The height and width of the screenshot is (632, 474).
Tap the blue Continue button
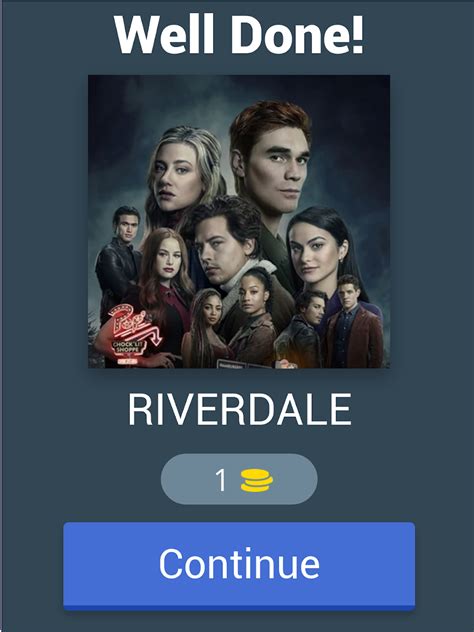pos(239,566)
